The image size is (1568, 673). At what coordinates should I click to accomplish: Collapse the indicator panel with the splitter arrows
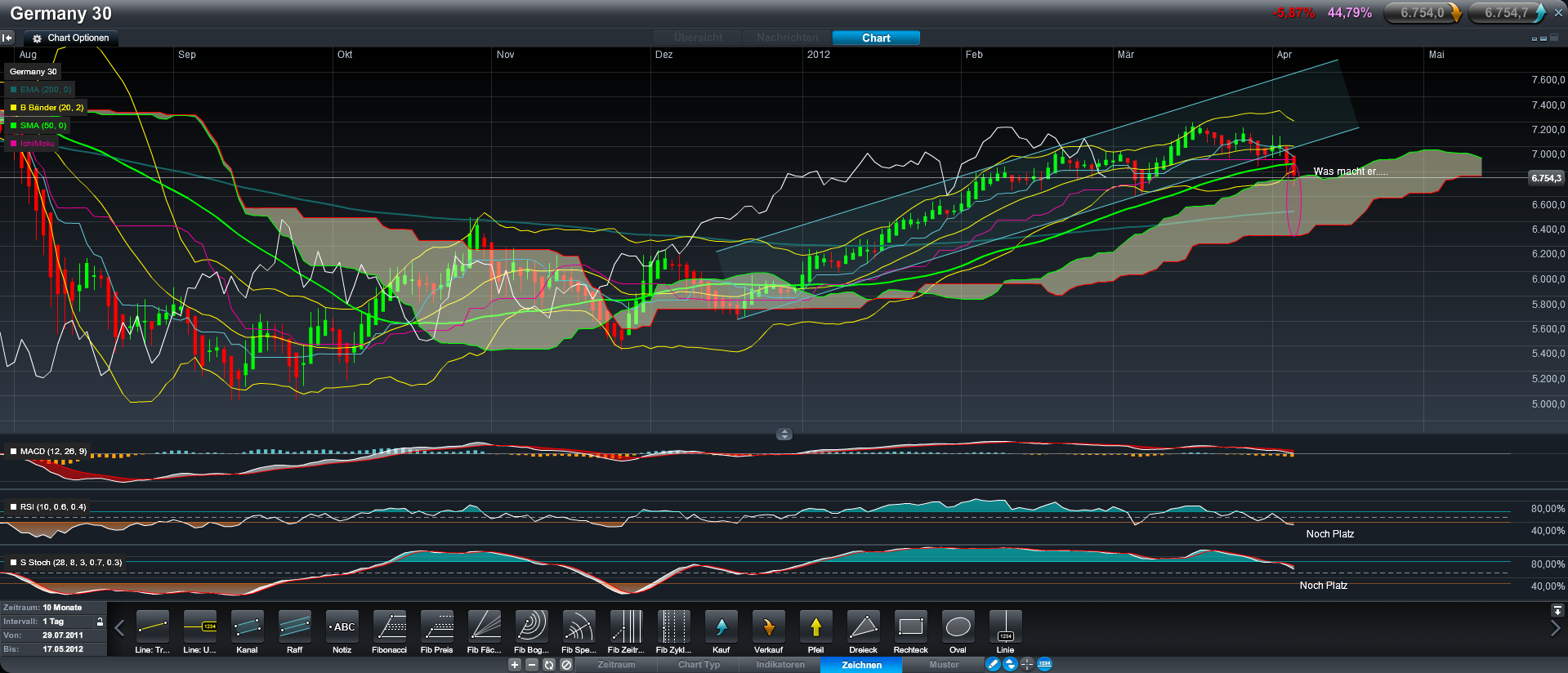784,434
